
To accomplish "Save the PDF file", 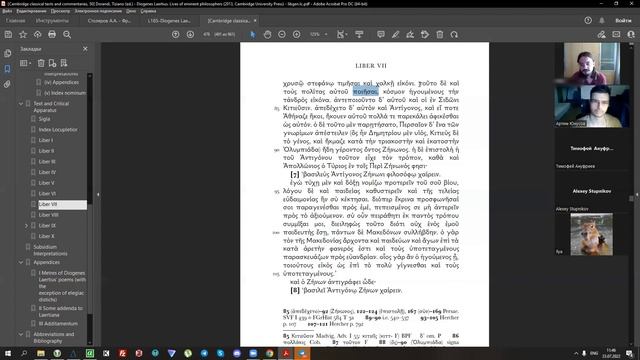I will (x=8, y=35).
